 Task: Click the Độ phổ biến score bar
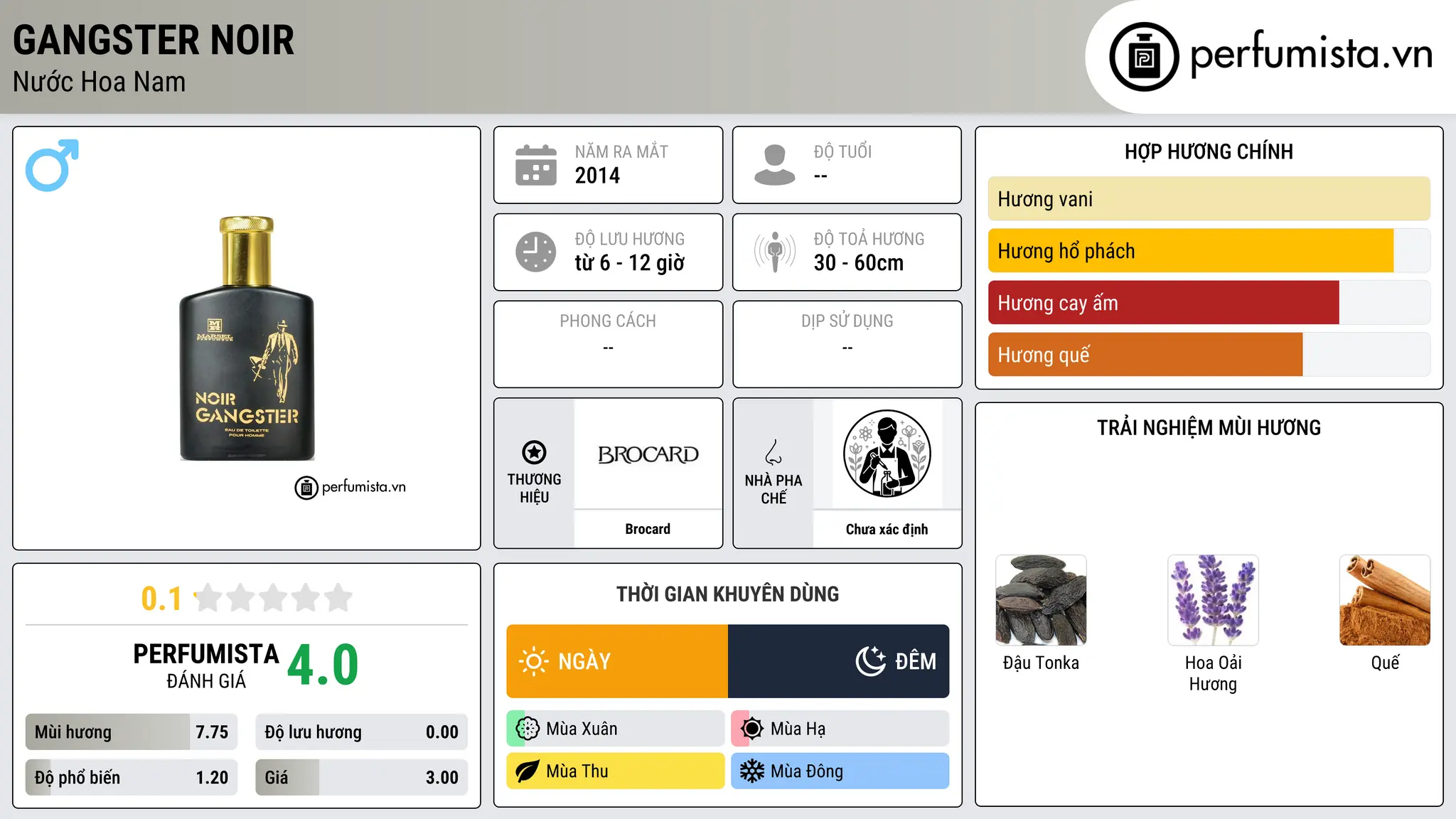[x=132, y=778]
